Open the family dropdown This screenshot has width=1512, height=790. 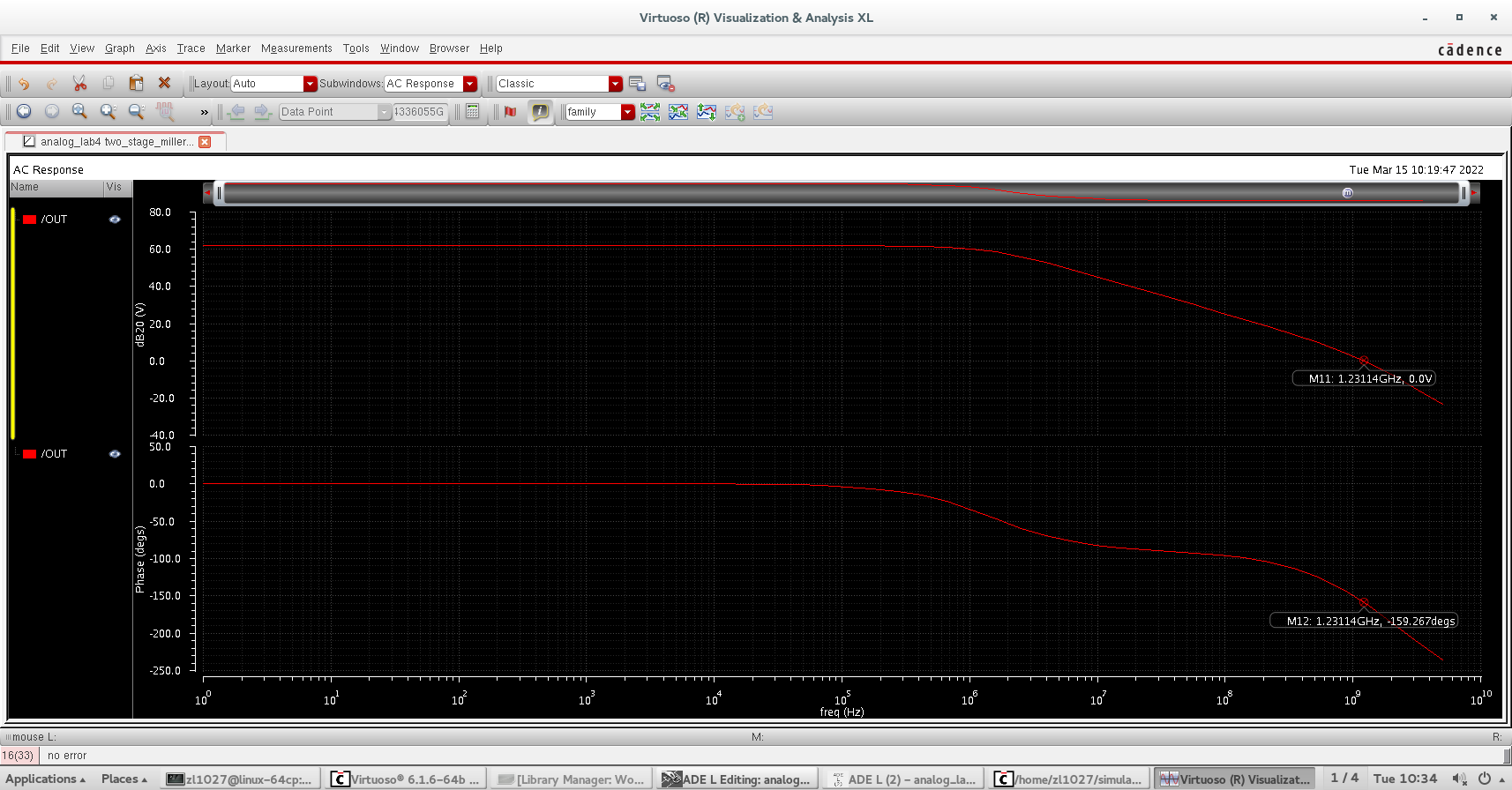click(628, 112)
